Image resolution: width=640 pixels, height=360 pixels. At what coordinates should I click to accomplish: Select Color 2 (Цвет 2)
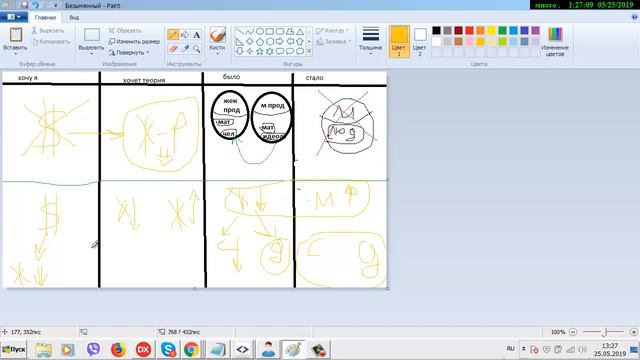coord(420,41)
